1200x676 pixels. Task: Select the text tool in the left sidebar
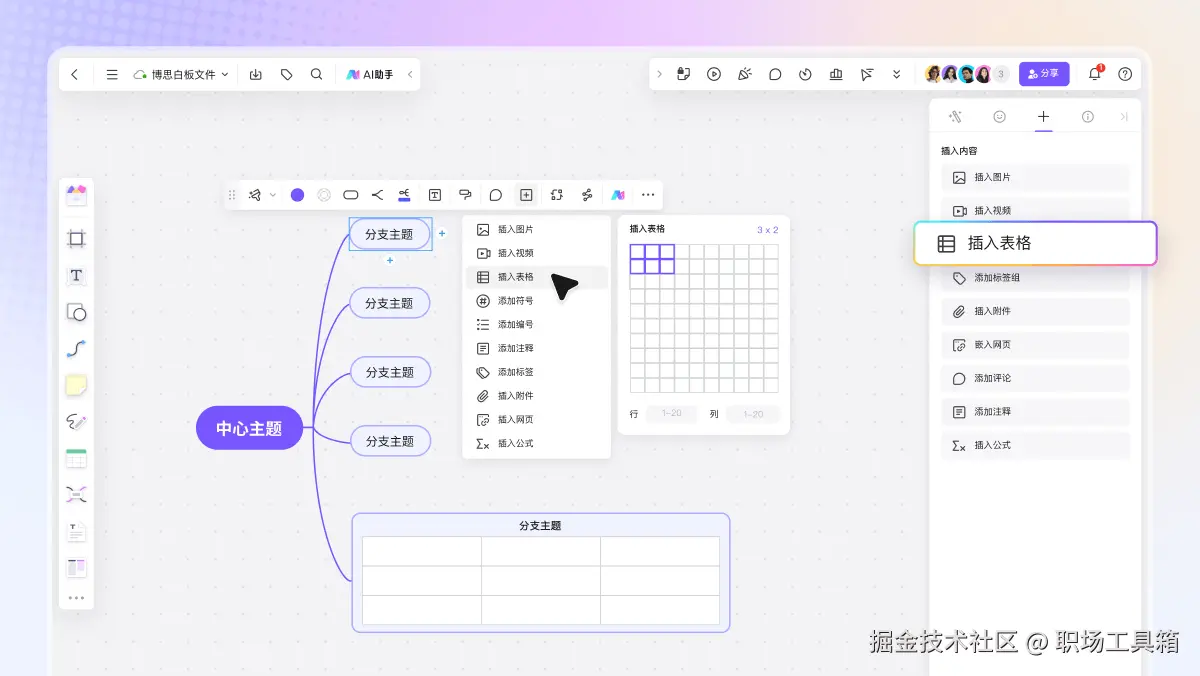click(x=76, y=276)
